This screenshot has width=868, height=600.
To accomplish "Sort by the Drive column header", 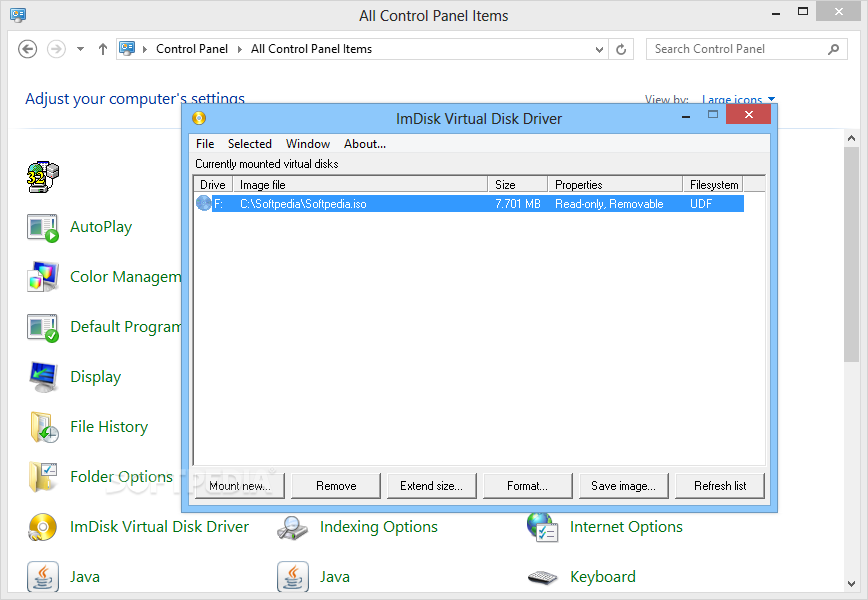I will click(x=213, y=184).
